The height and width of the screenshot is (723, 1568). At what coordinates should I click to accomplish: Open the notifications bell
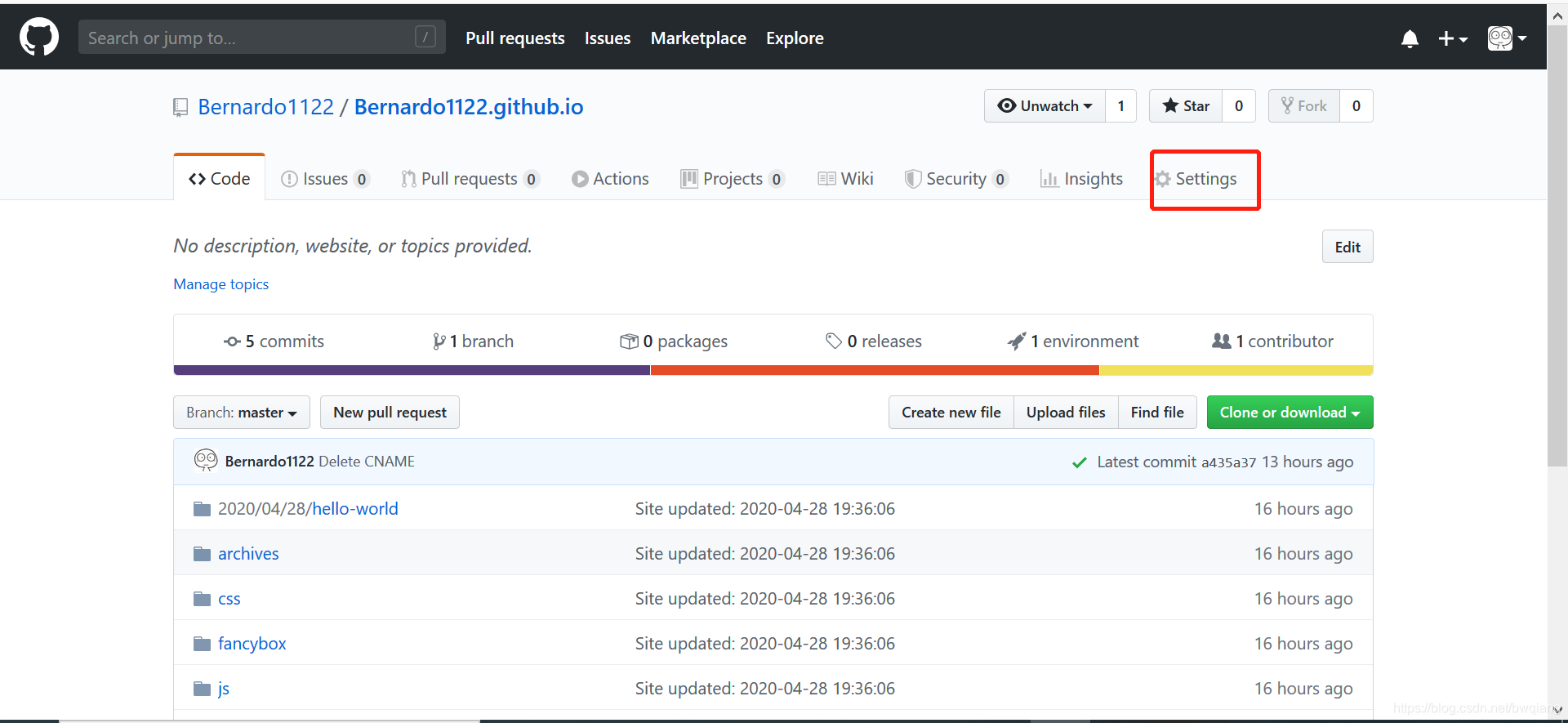pyautogui.click(x=1410, y=38)
